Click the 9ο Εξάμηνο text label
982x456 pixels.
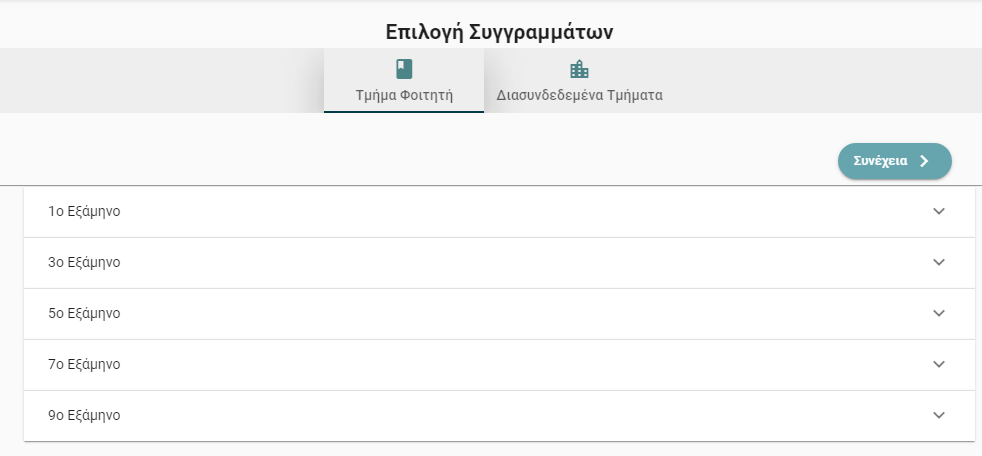coord(84,415)
